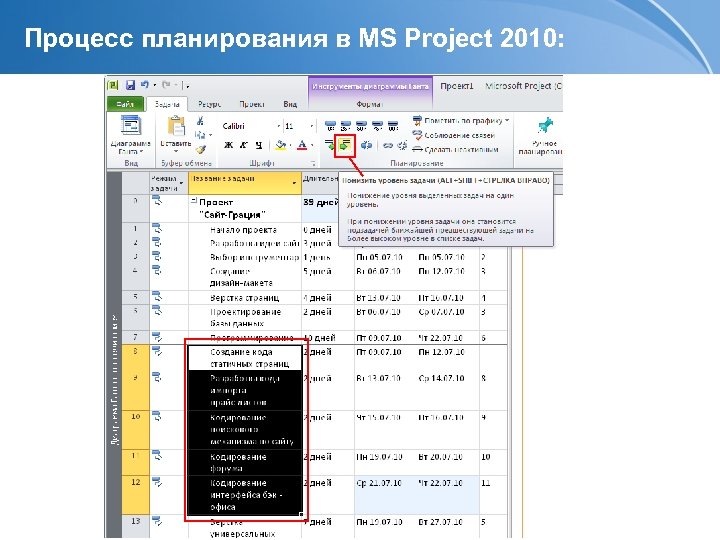Click the Save icon in quick access toolbar

point(130,85)
